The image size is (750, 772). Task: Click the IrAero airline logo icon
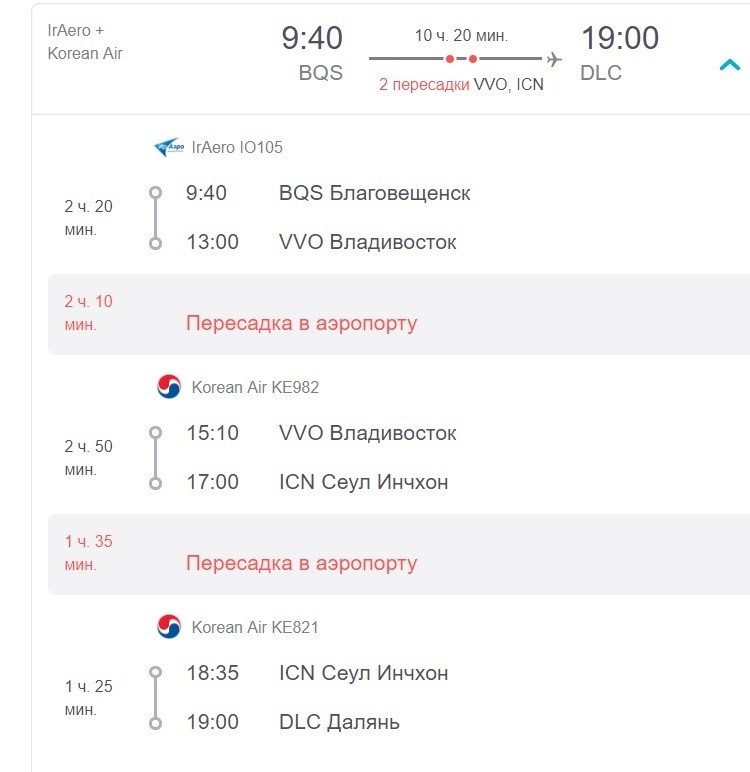167,147
